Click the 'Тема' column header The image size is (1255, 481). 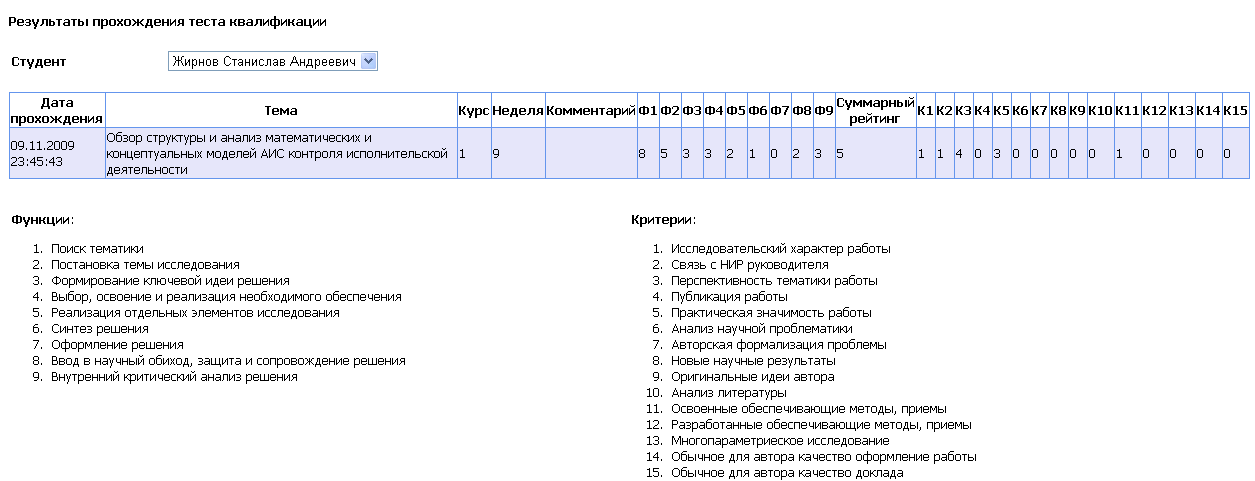[281, 110]
